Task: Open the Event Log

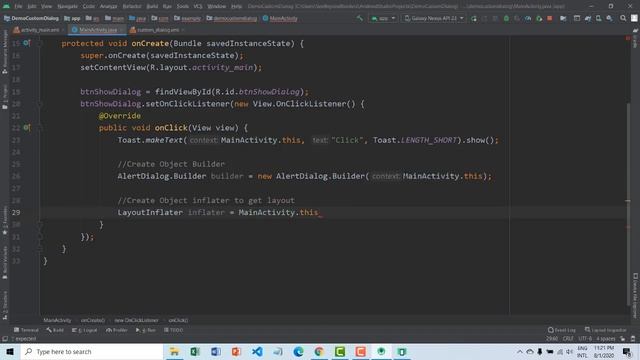Action: [562, 330]
